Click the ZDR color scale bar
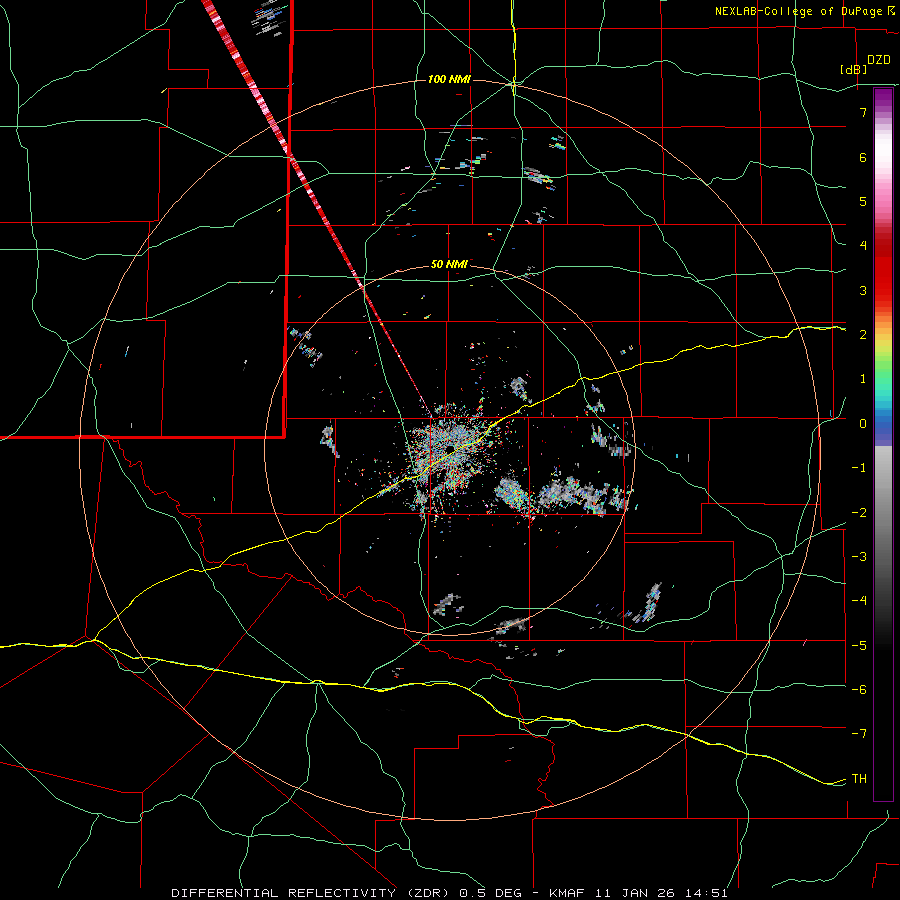 883,444
